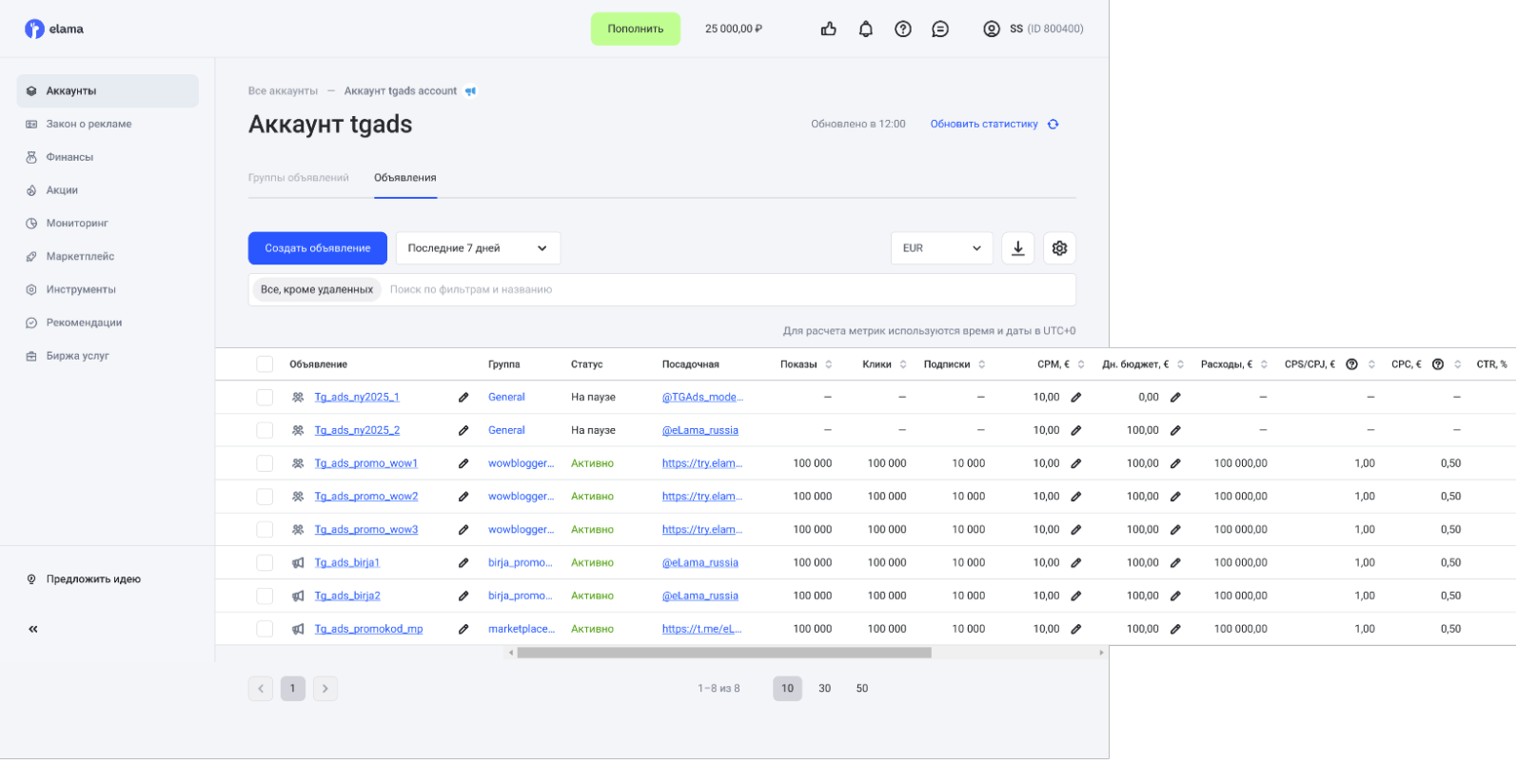The height and width of the screenshot is (784, 1516).
Task: Click Обновить статистику link
Action: coord(984,124)
